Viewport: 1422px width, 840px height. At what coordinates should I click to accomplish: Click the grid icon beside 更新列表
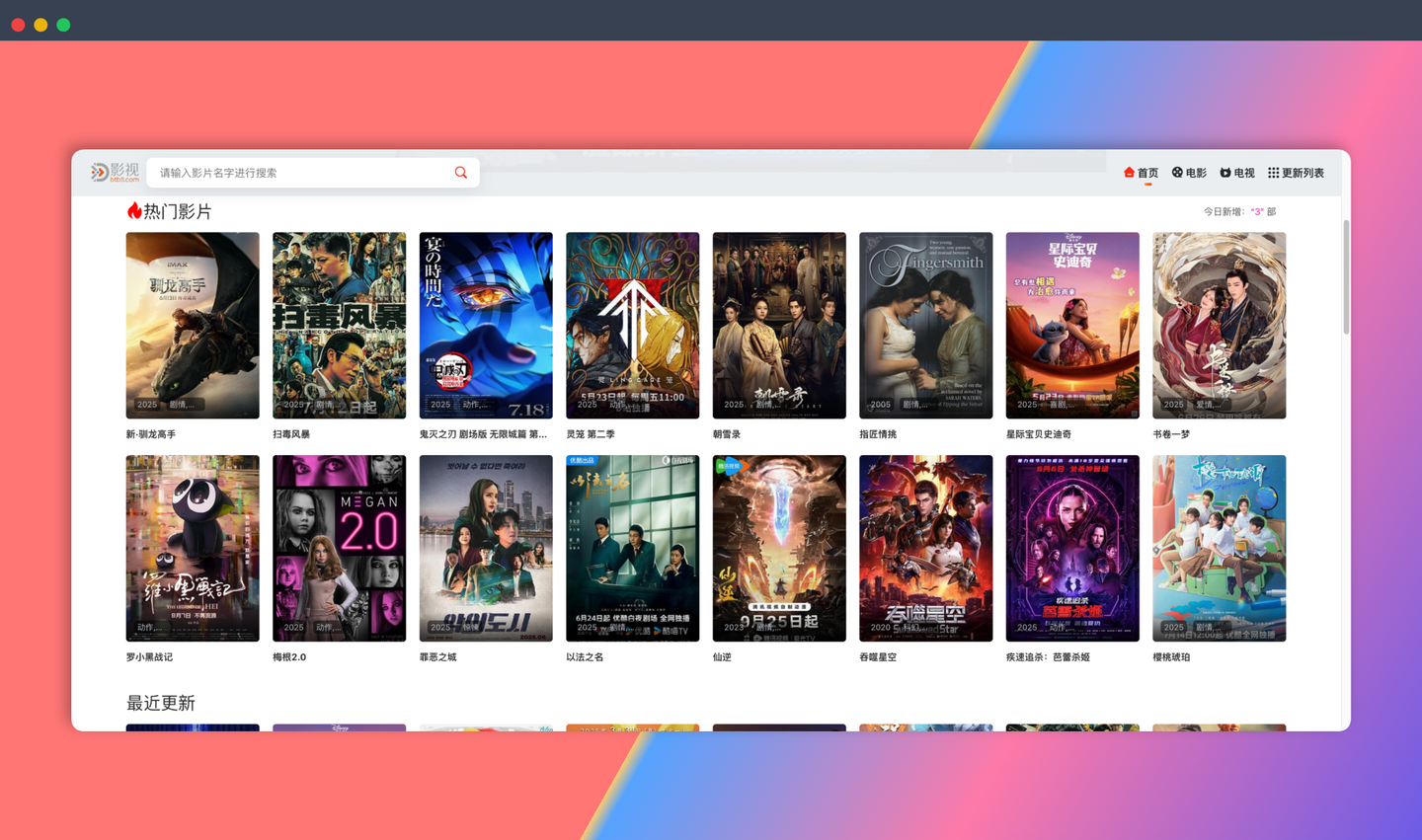click(1274, 173)
